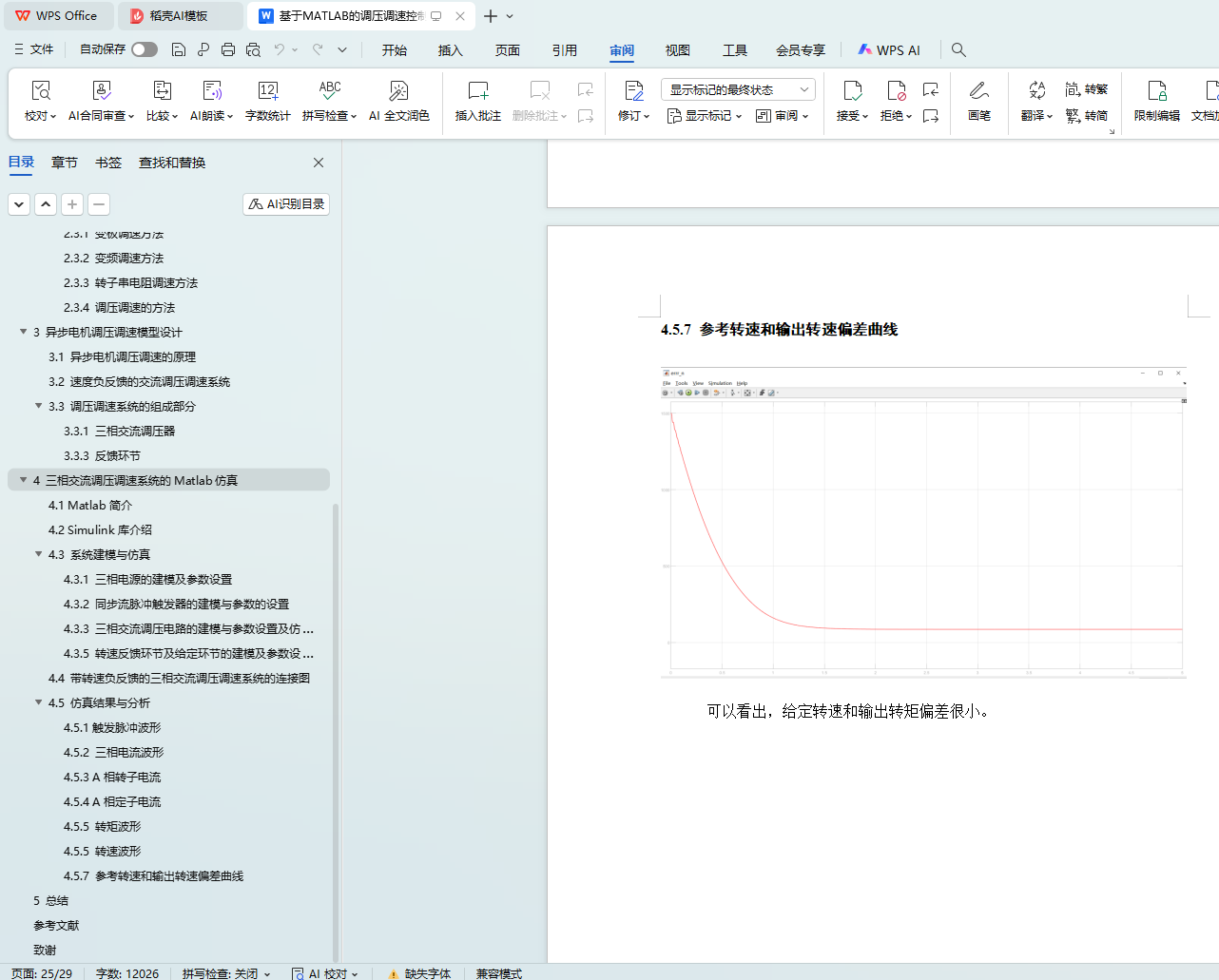Collapse the 3 异步电机调压调速模型设计 outline node

coord(24,332)
